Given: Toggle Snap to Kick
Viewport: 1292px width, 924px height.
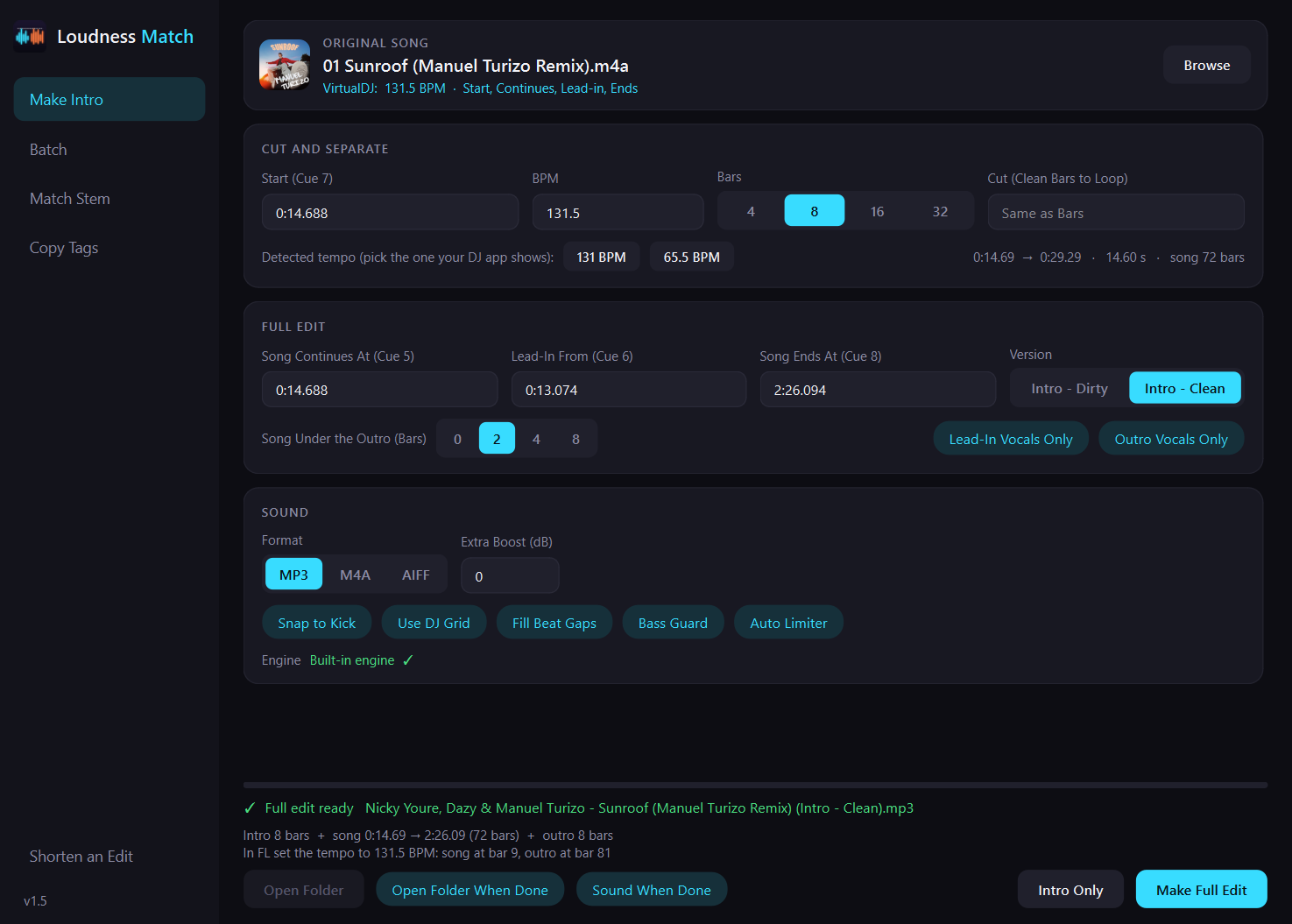Looking at the screenshot, I should (x=316, y=623).
